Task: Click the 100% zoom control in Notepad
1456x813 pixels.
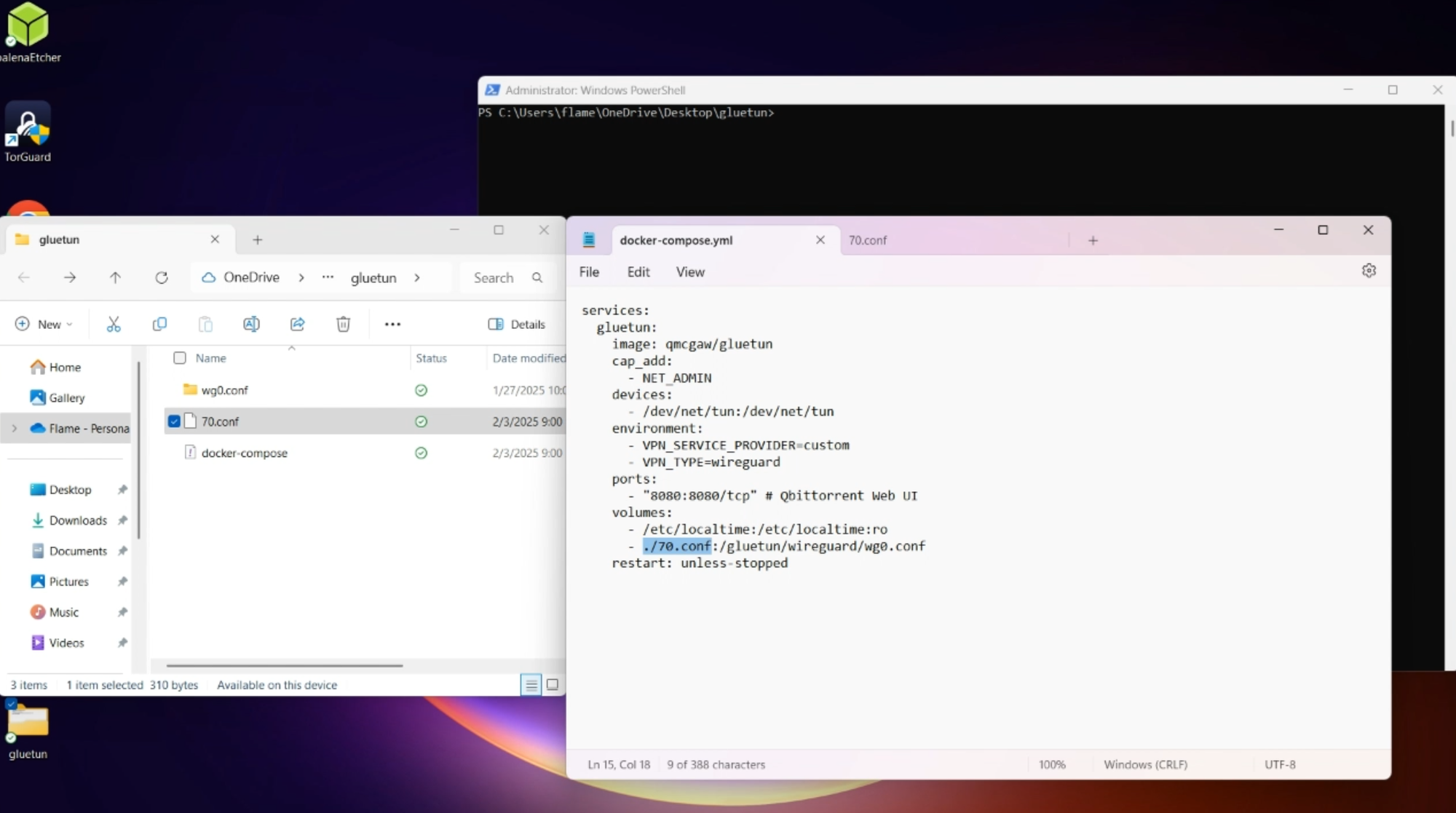Action: (x=1052, y=764)
